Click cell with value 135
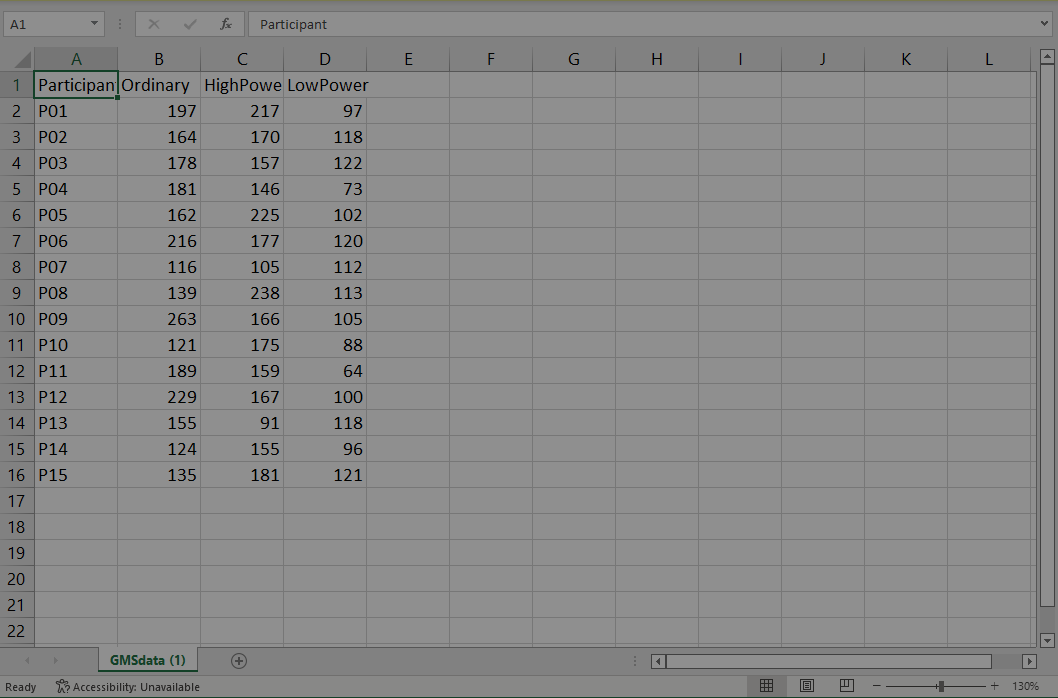The image size is (1058, 698). 159,475
